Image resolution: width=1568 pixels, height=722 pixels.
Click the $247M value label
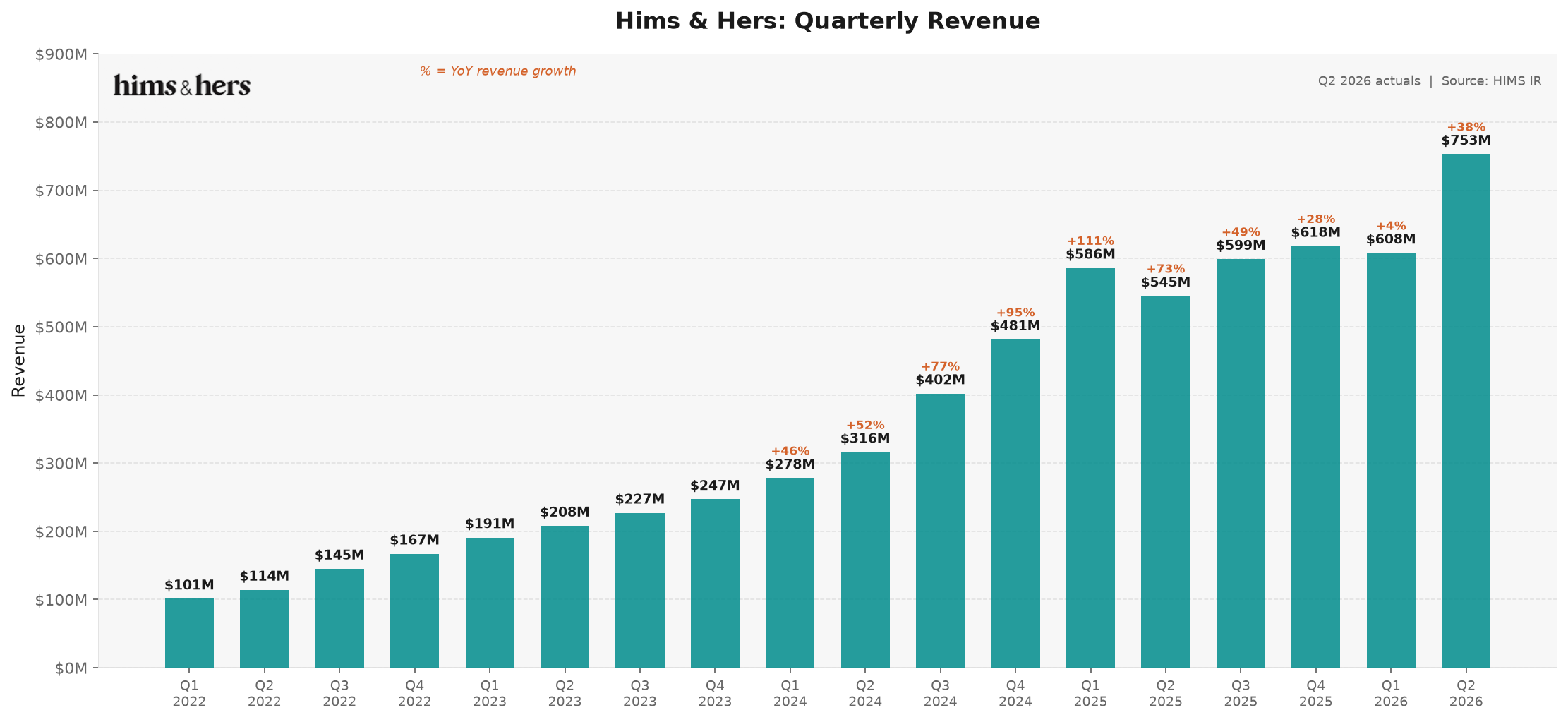click(715, 486)
